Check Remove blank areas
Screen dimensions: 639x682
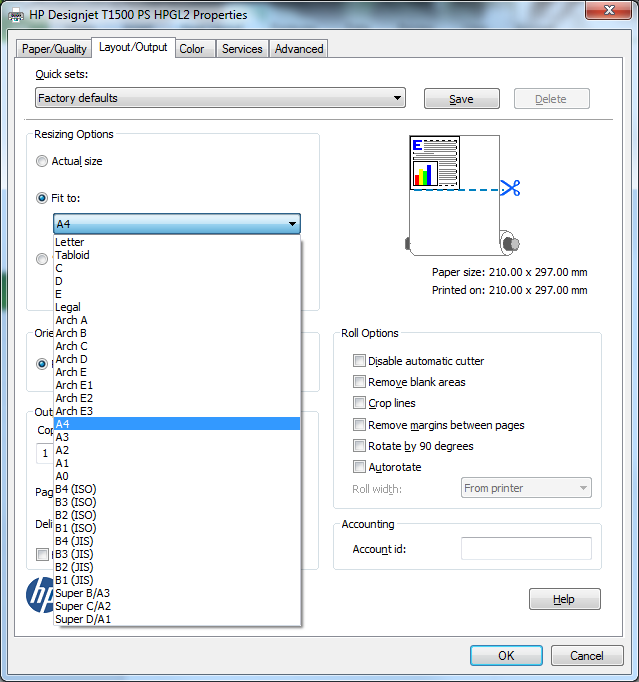359,382
